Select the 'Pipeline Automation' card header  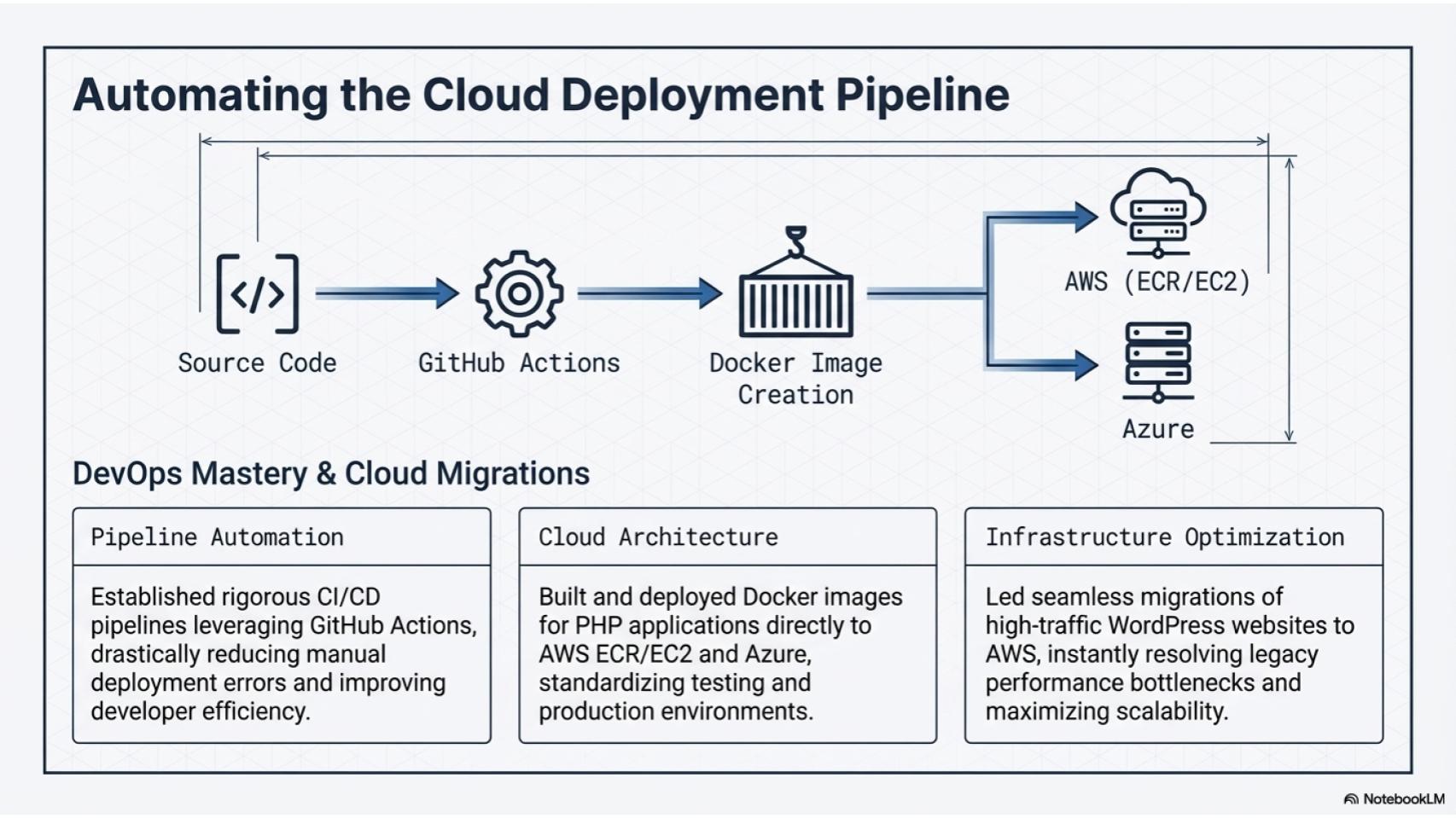click(282, 537)
